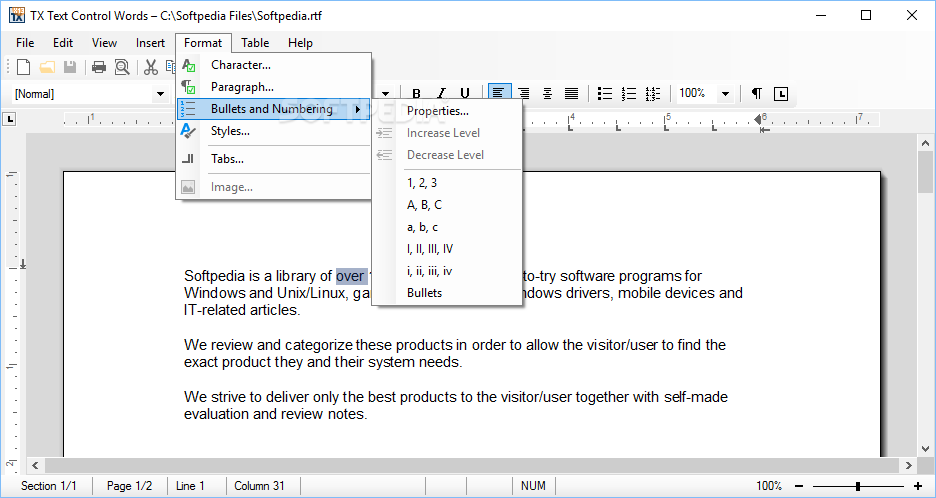This screenshot has height=498, width=936.
Task: Choose Character... from Format menu
Action: pos(273,65)
